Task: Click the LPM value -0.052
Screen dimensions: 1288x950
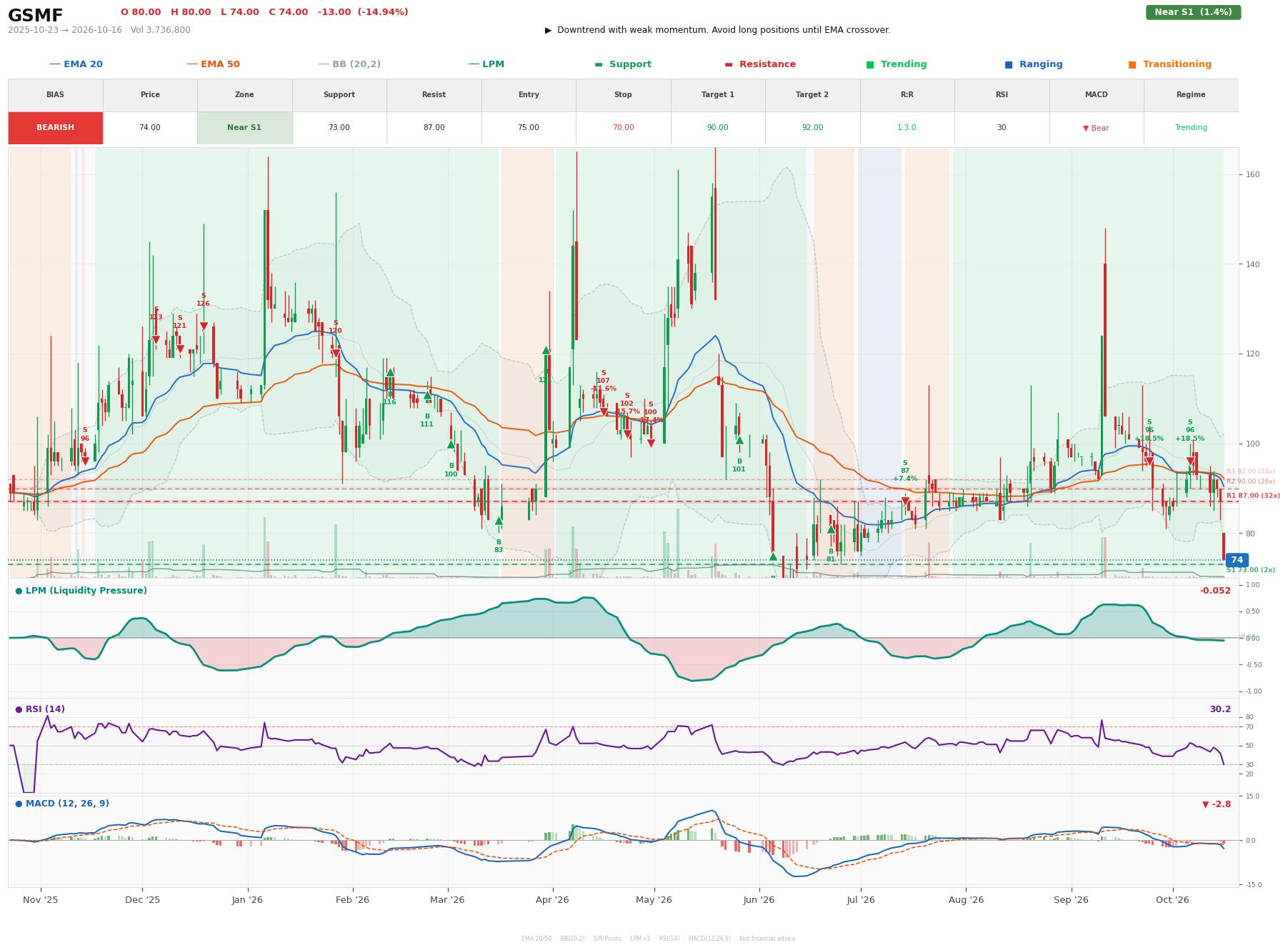Action: click(1215, 591)
